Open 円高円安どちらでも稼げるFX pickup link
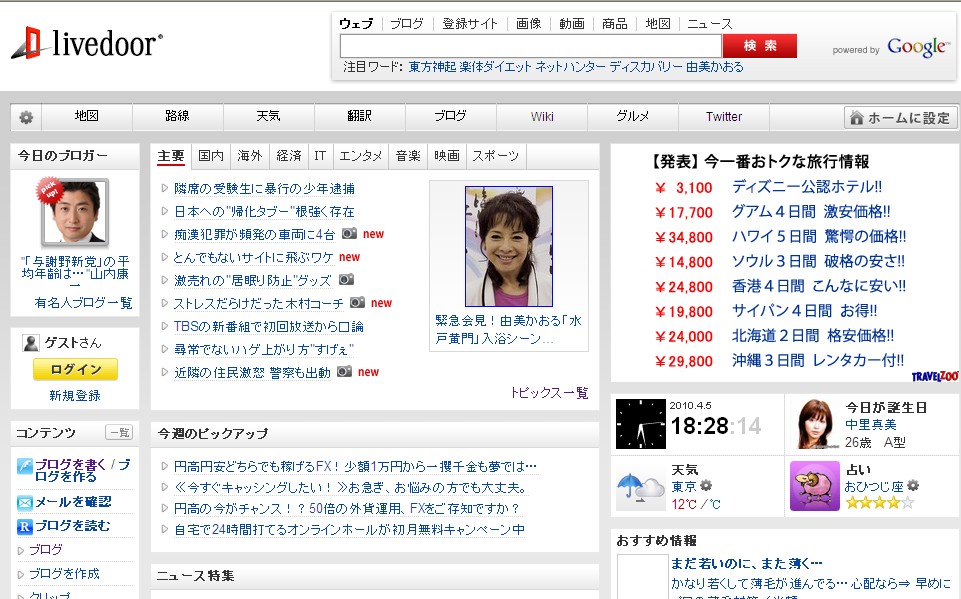 (x=355, y=466)
